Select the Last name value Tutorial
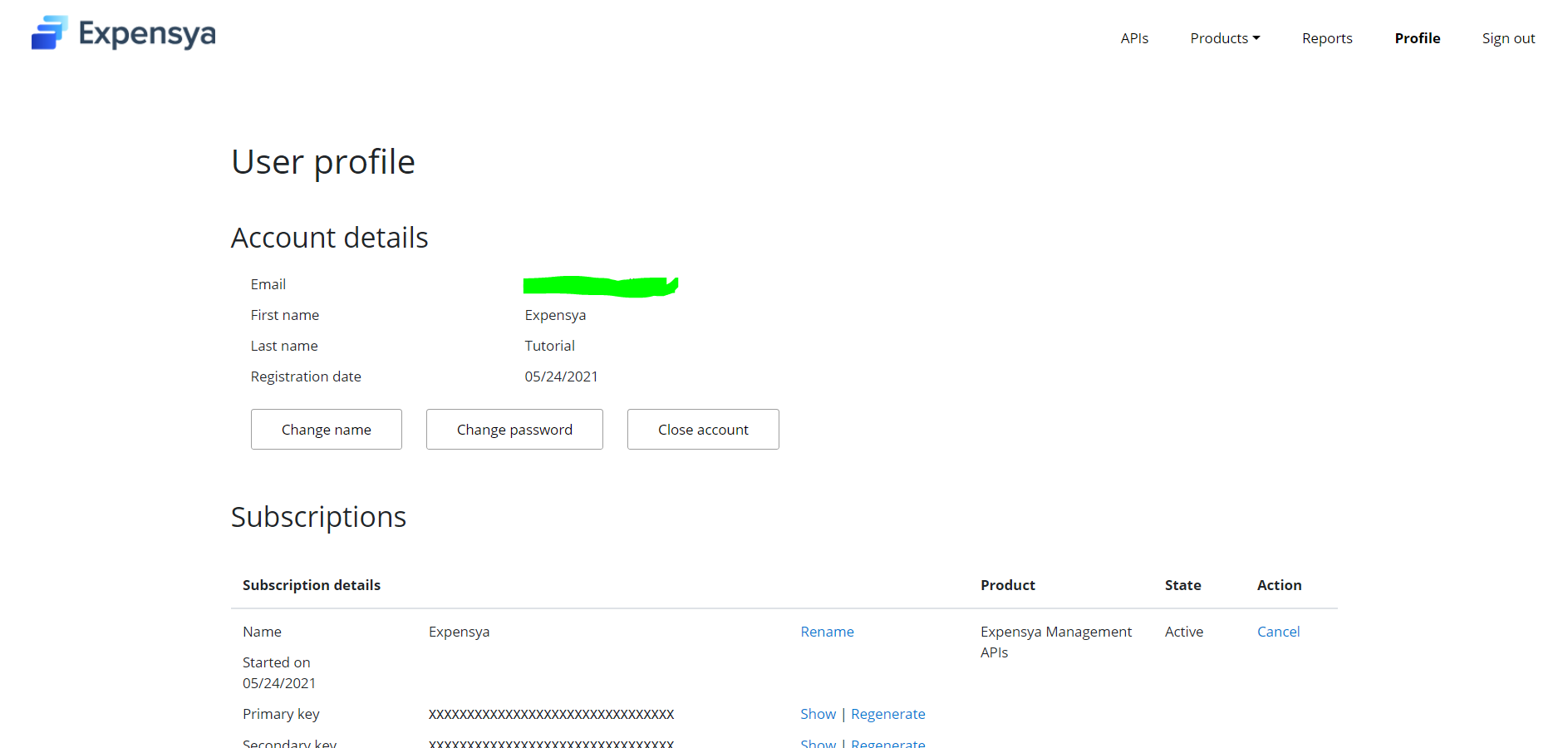The height and width of the screenshot is (748, 1568). click(x=549, y=346)
